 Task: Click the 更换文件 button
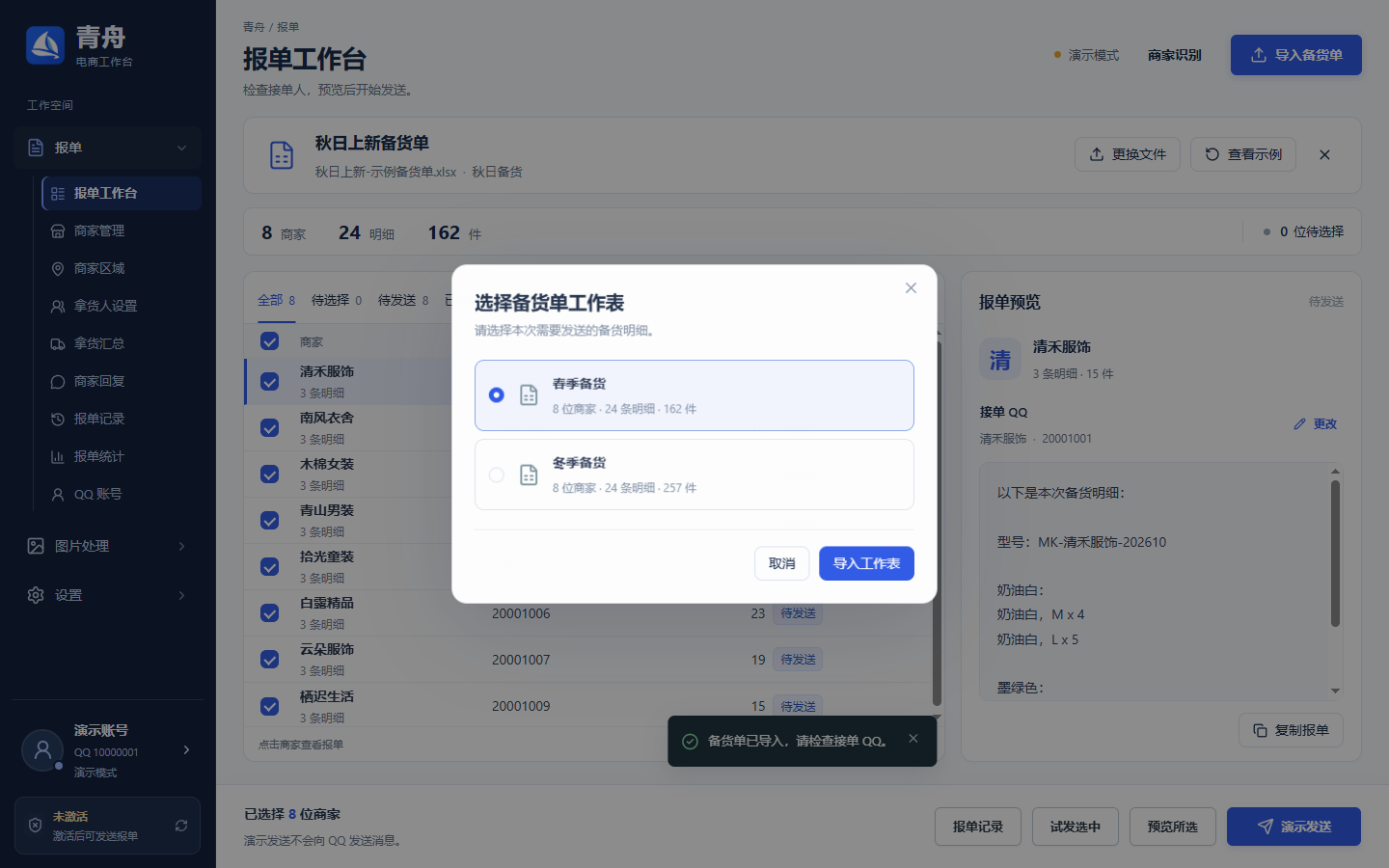[x=1128, y=154]
